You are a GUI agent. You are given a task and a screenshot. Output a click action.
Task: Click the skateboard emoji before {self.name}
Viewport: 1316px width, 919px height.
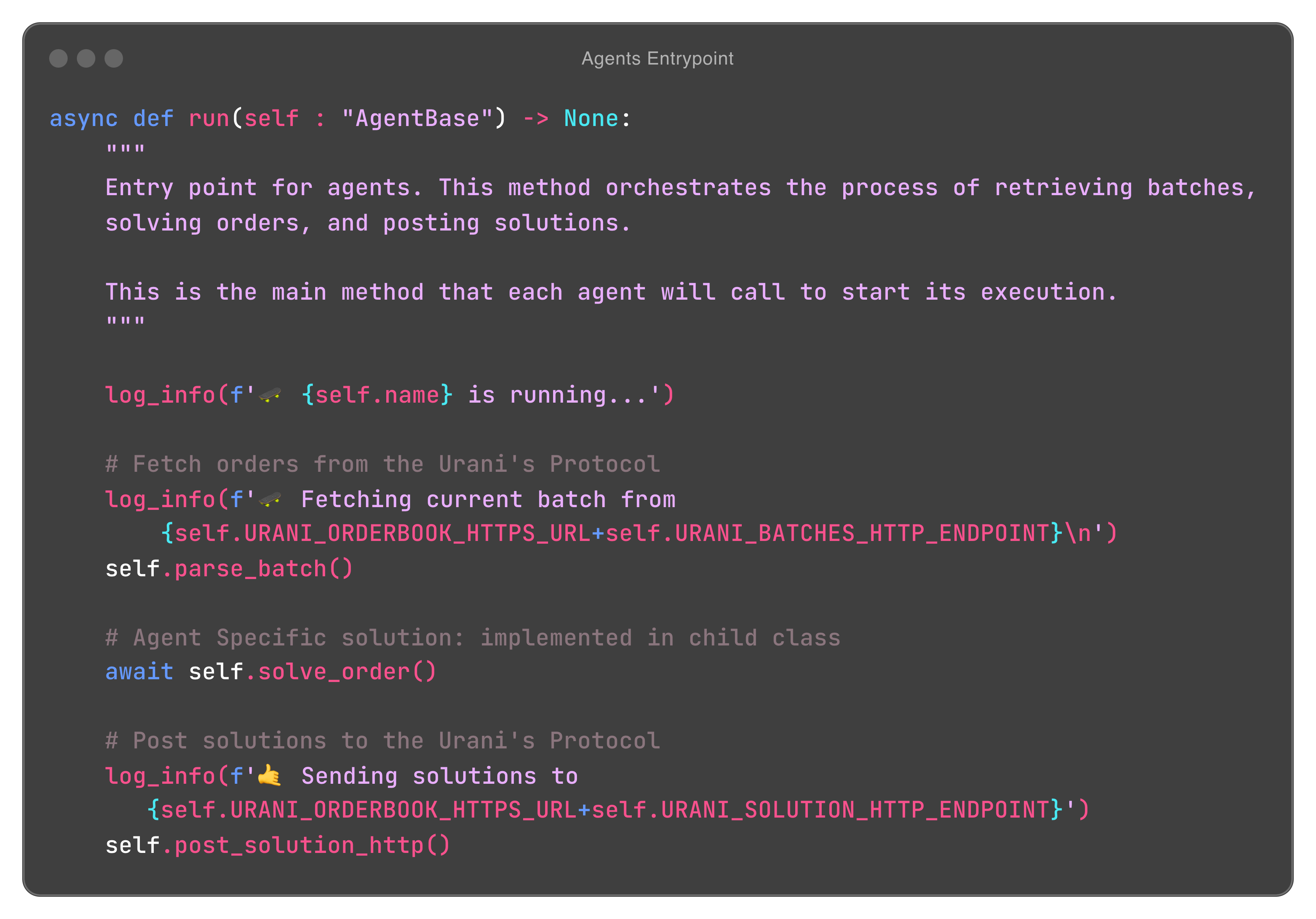(269, 395)
